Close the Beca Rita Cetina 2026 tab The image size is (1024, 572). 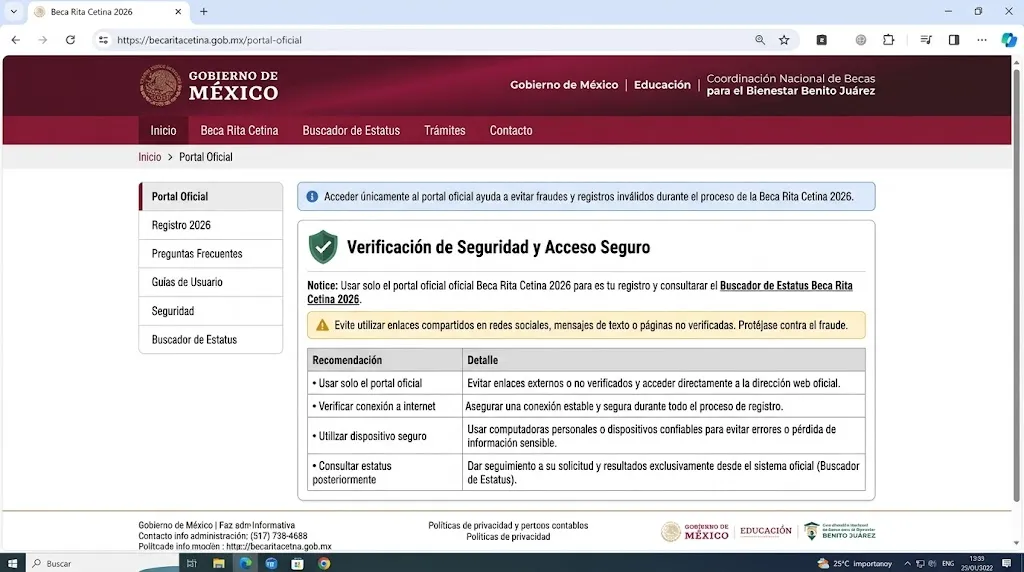[x=178, y=12]
